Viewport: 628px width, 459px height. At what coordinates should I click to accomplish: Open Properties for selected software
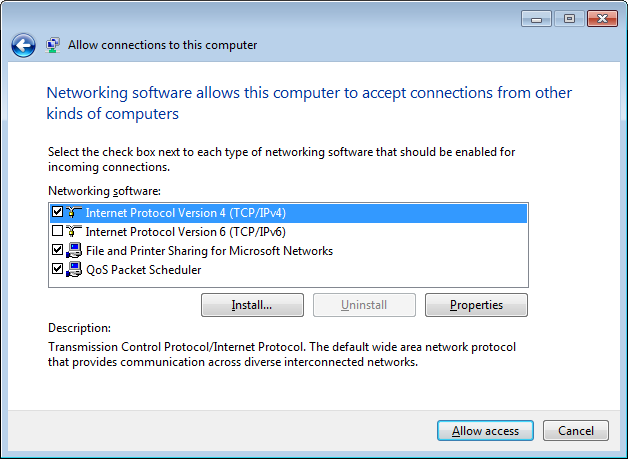tap(476, 305)
